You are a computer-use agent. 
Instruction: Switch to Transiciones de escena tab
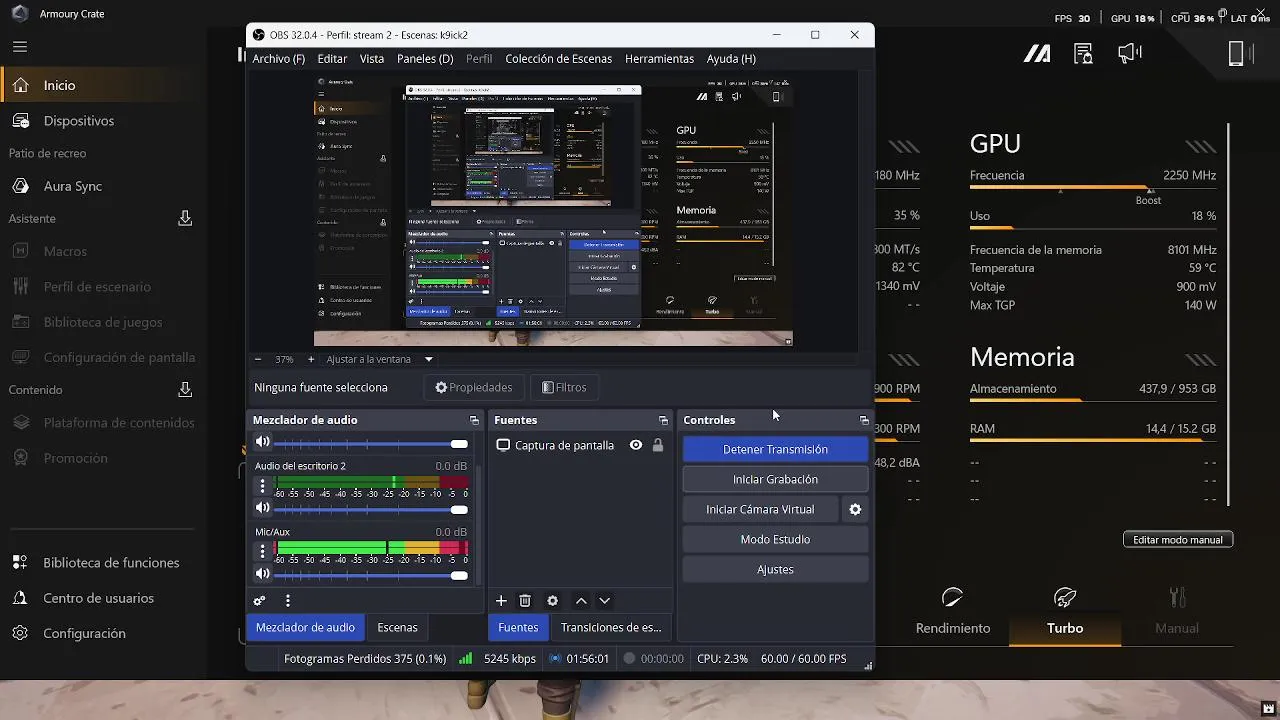pos(611,628)
